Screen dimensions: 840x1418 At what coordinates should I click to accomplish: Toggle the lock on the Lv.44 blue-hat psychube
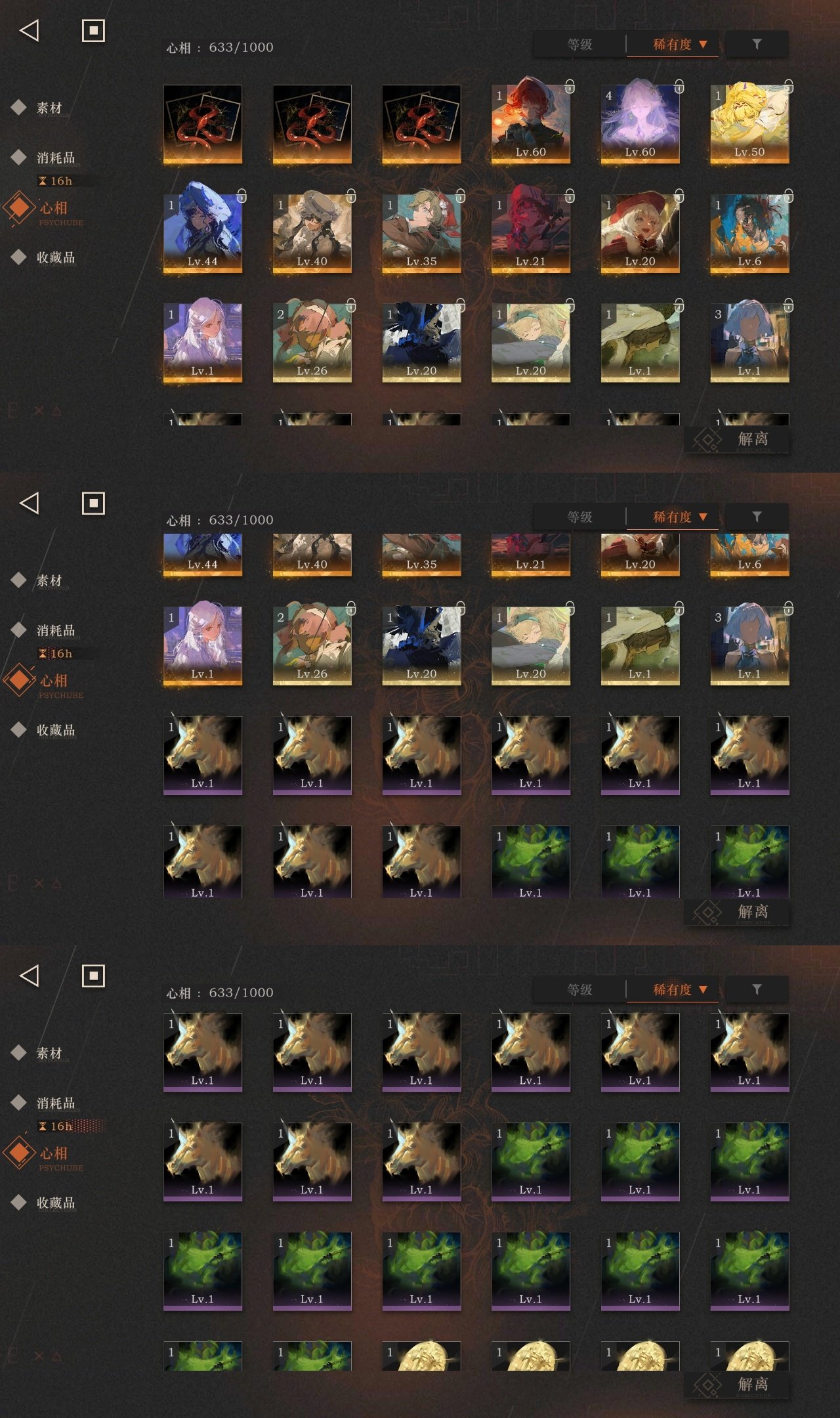tap(241, 196)
